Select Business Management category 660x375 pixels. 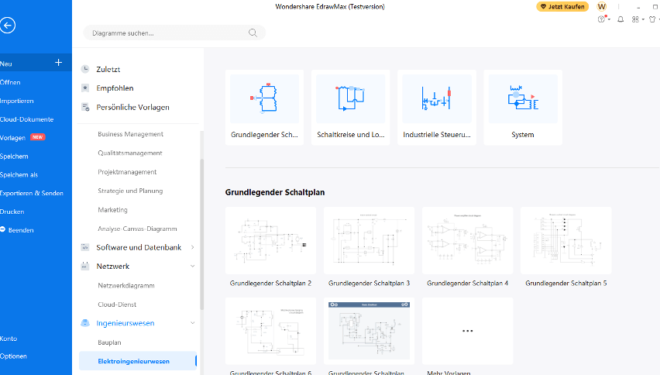point(130,134)
